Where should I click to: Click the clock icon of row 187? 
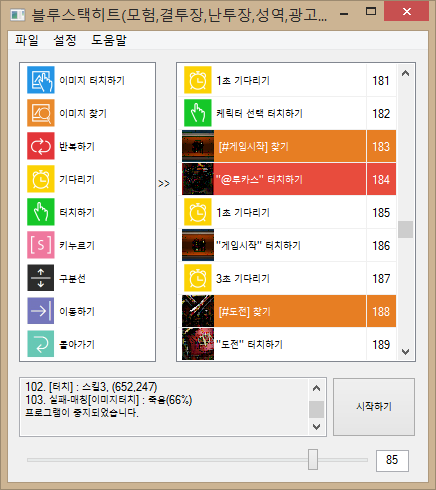(x=198, y=278)
